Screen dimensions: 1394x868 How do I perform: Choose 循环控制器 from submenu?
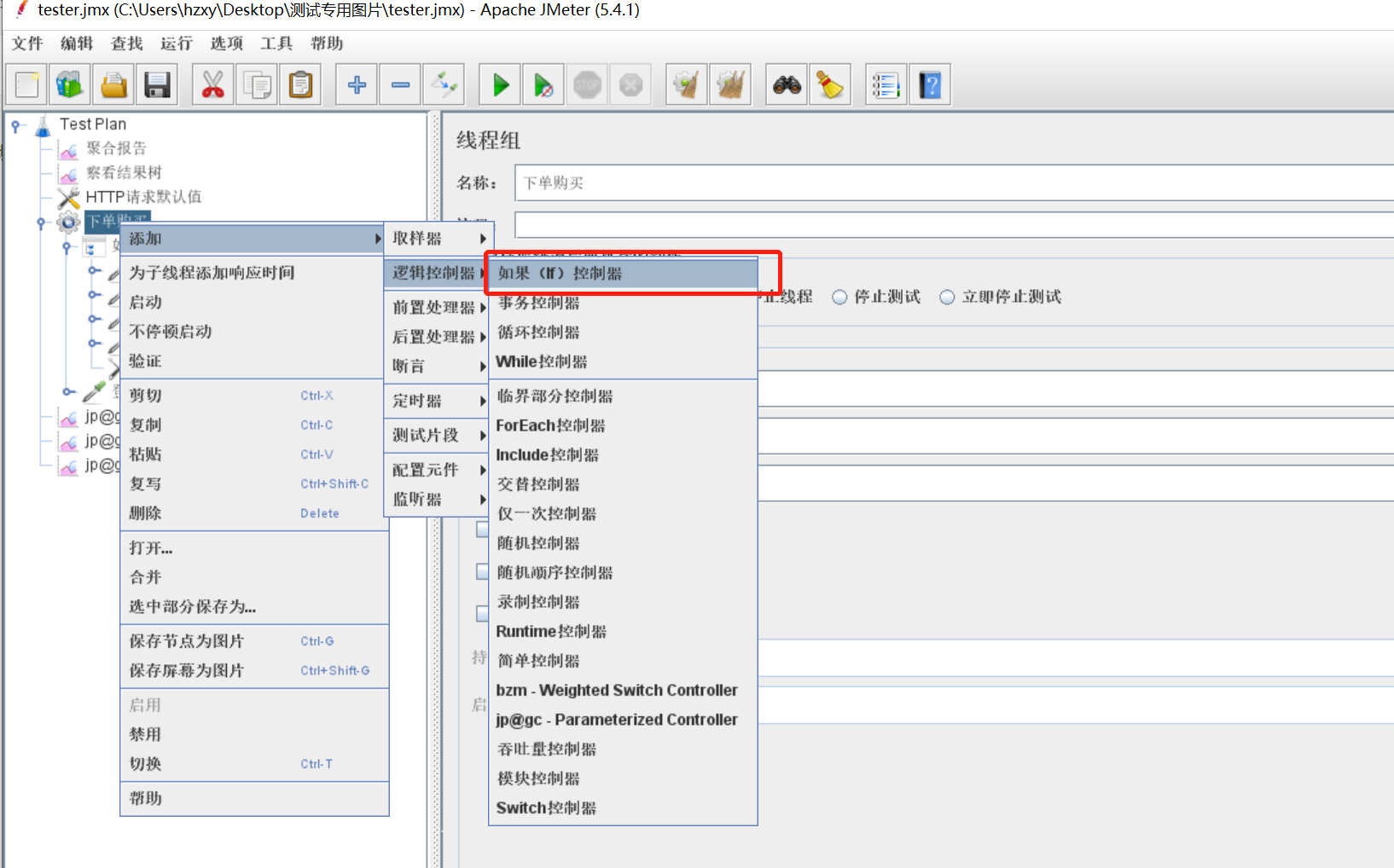623,333
